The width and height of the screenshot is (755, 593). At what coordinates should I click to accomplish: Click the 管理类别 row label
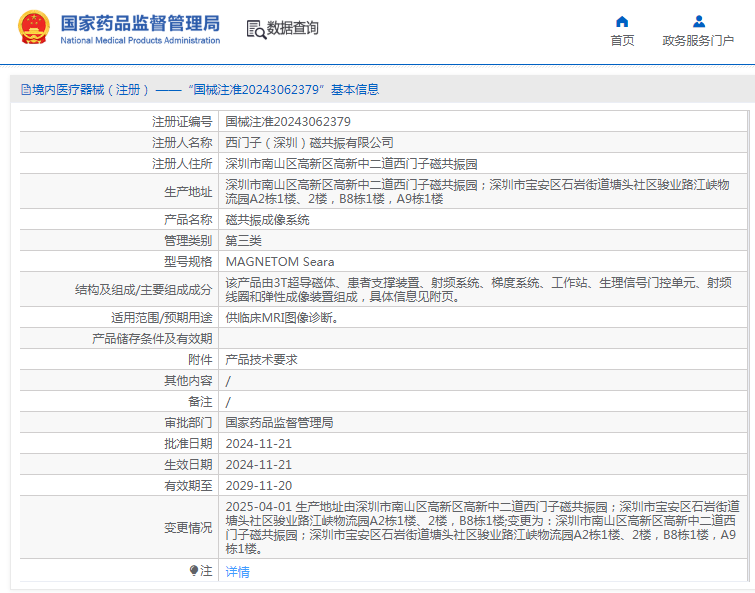(188, 241)
